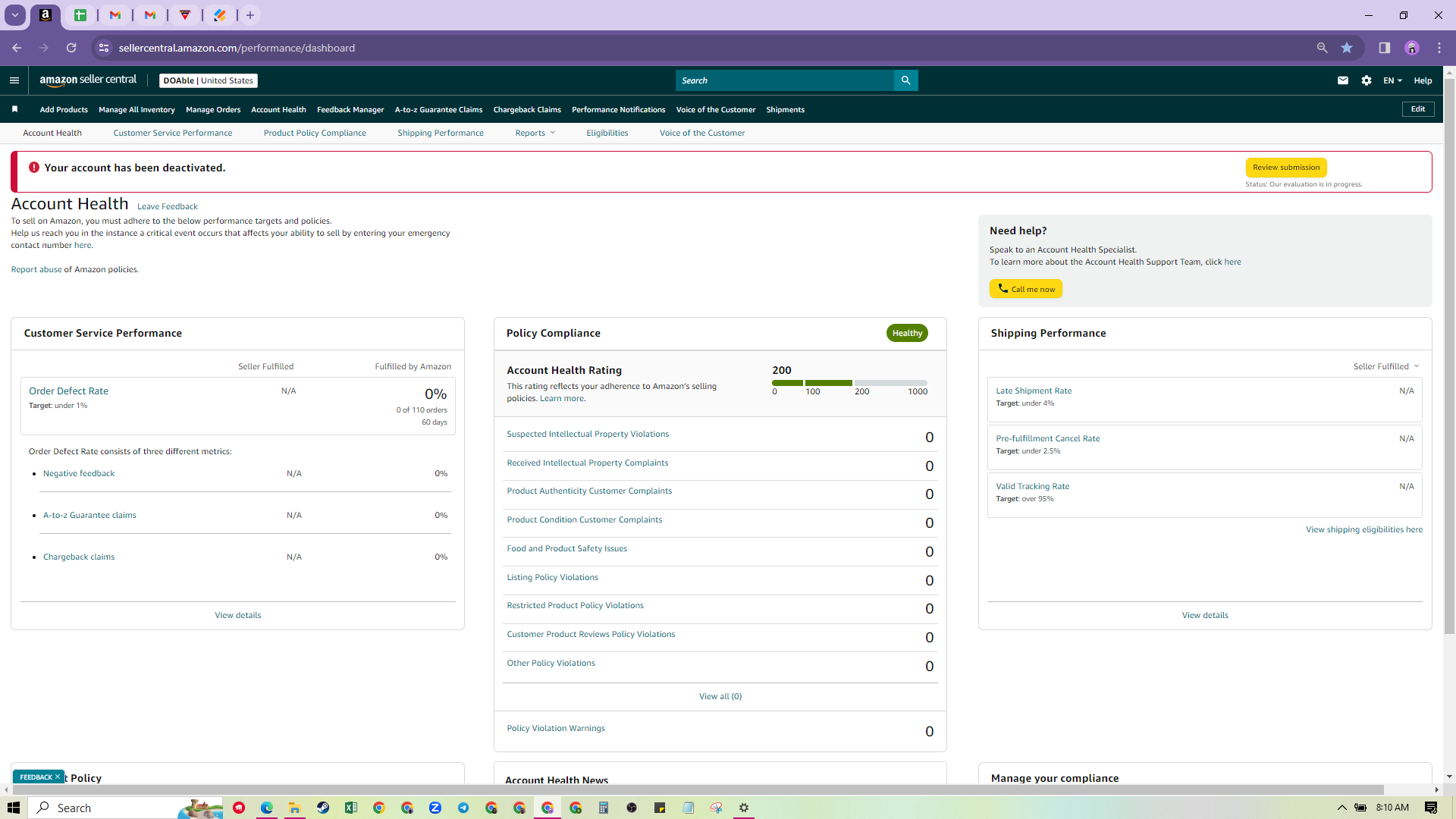Screen dimensions: 1456x819
Task: Expand the Chrome tab search dropdown
Action: [15, 15]
